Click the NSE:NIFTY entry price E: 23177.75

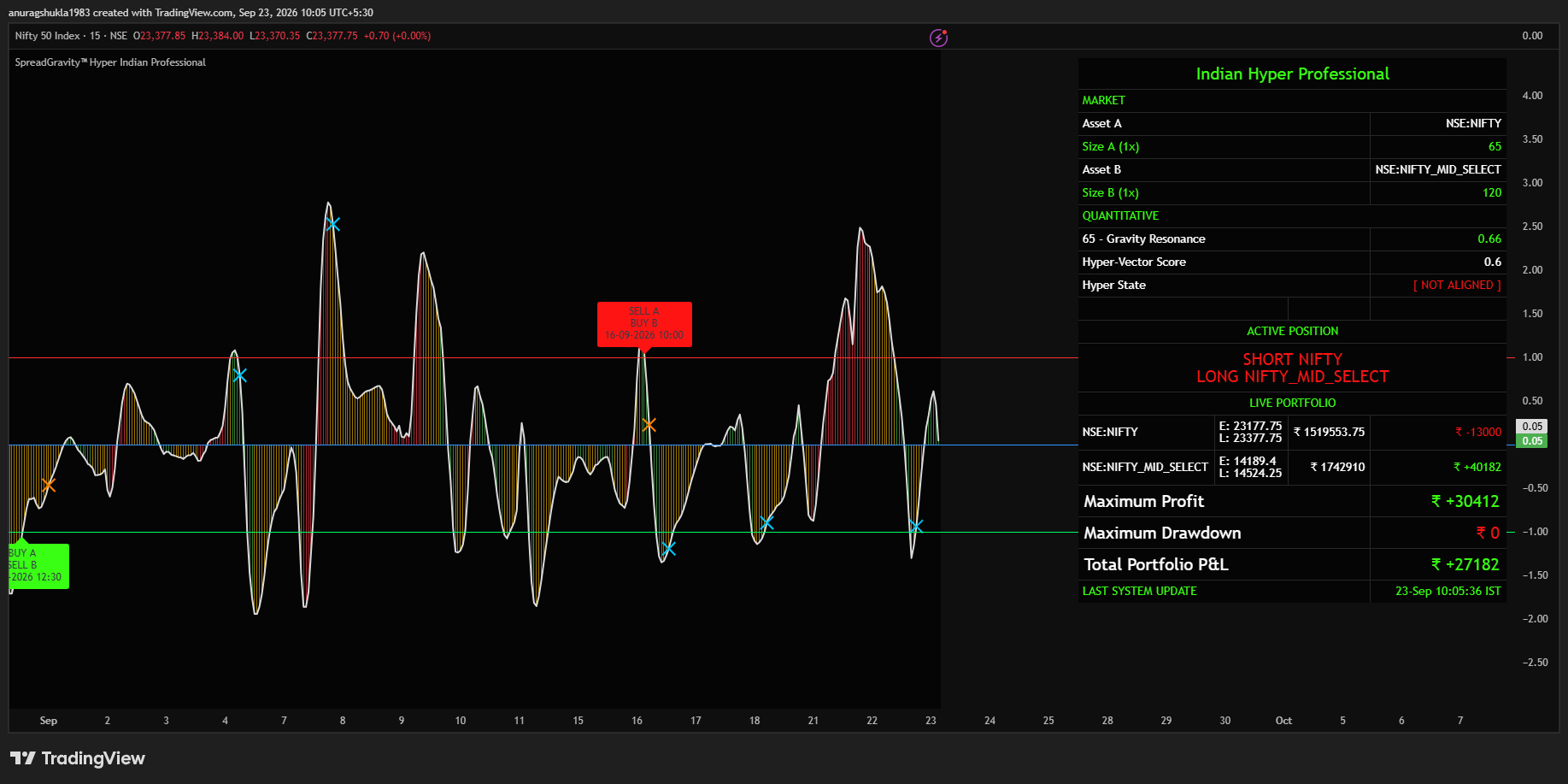[1250, 426]
